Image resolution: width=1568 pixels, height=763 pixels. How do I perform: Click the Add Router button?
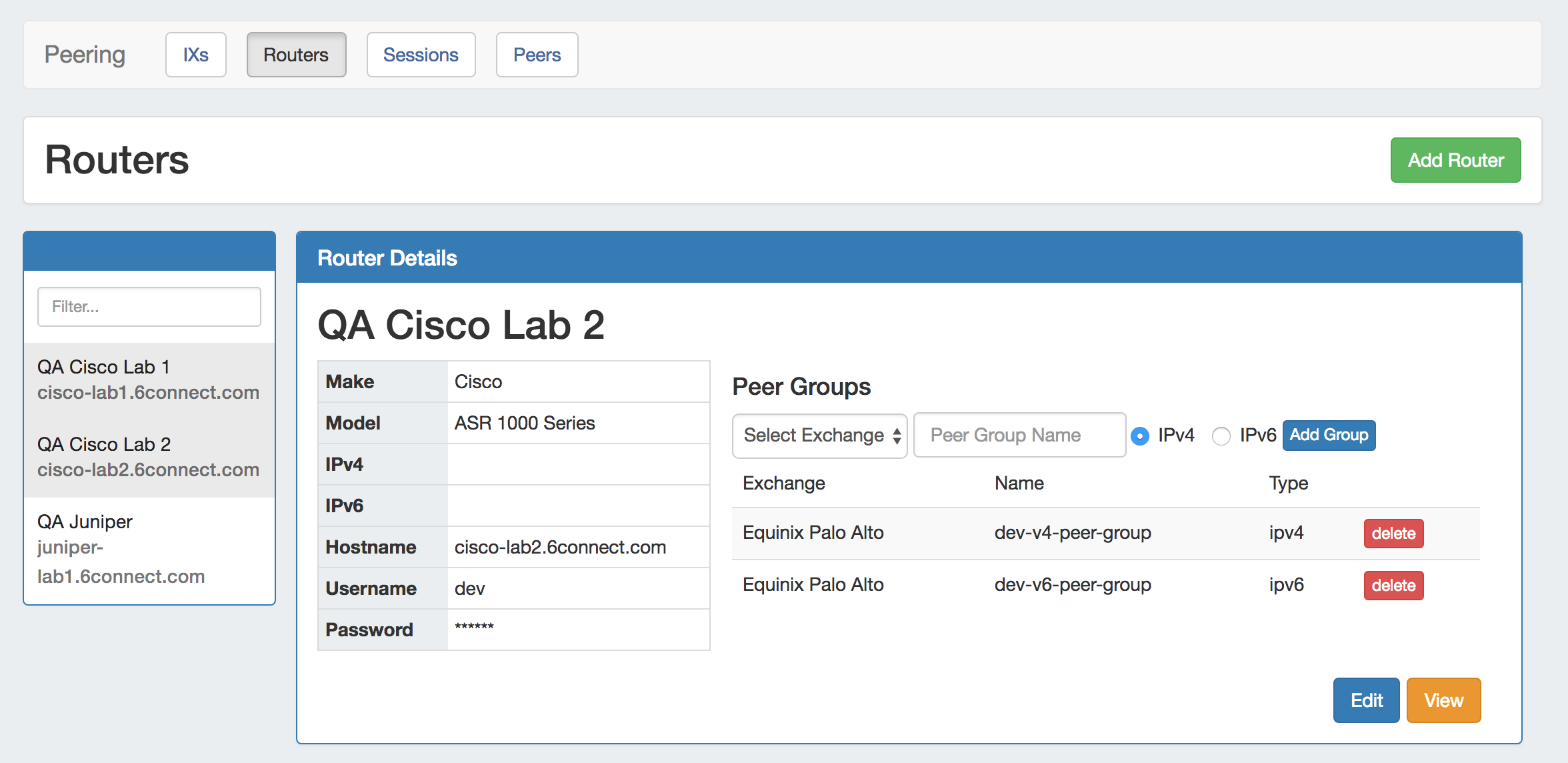click(1455, 160)
